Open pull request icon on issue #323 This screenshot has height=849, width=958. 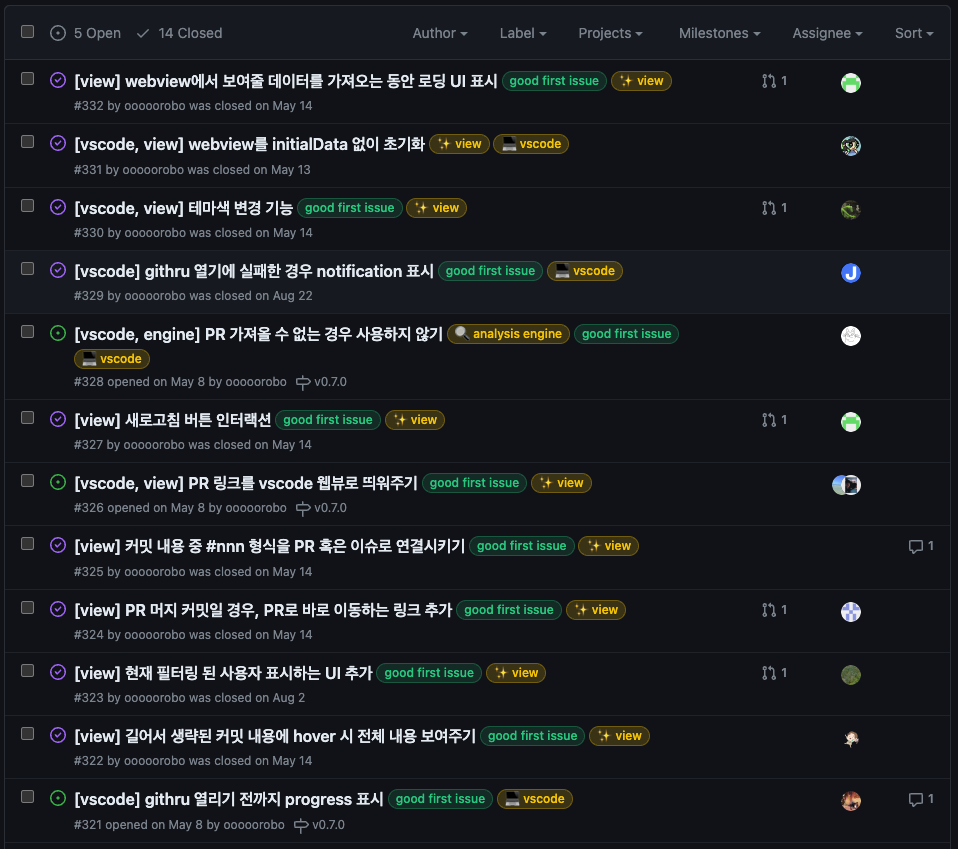[x=769, y=673]
